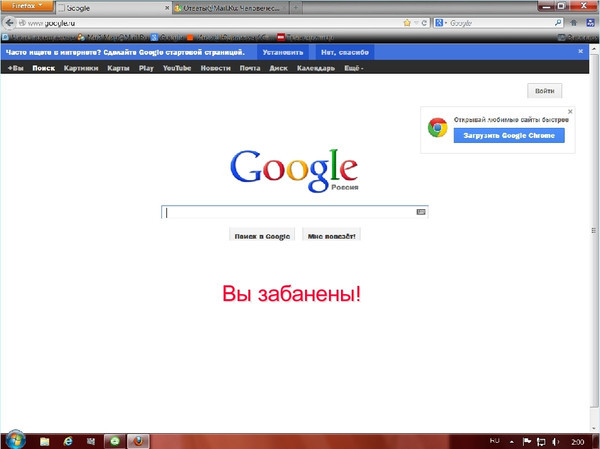The image size is (600, 449).
Task: Click Загрузить Google Chrome button
Action: 509,136
